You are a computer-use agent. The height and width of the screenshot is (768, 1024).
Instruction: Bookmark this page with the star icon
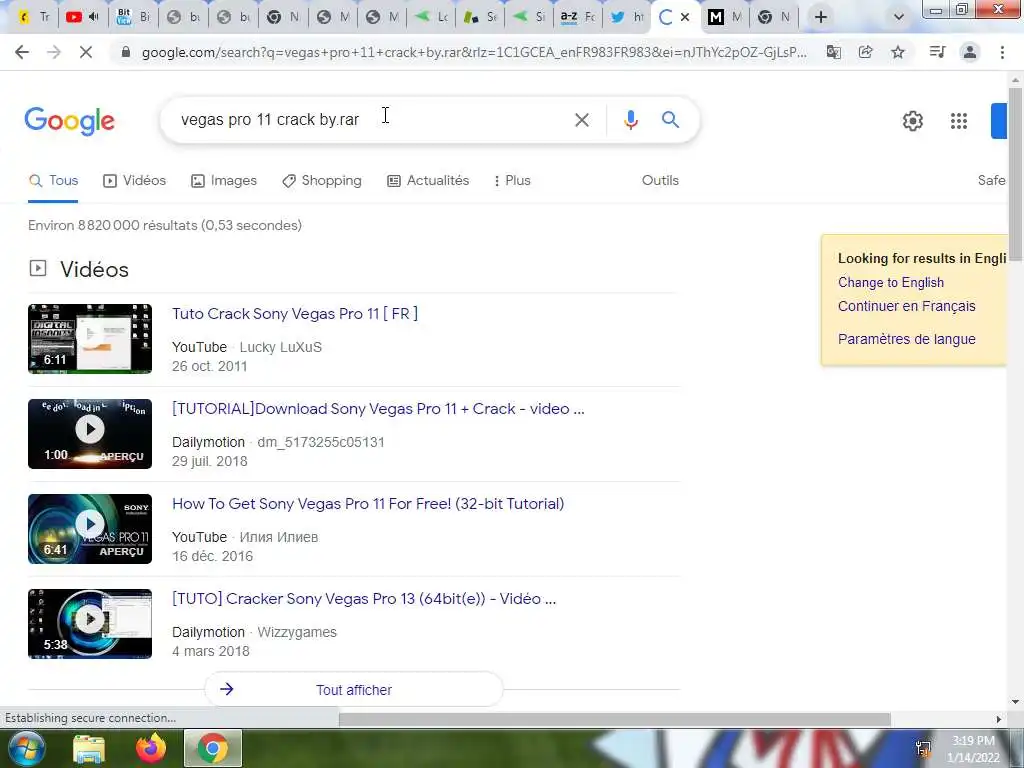click(898, 52)
